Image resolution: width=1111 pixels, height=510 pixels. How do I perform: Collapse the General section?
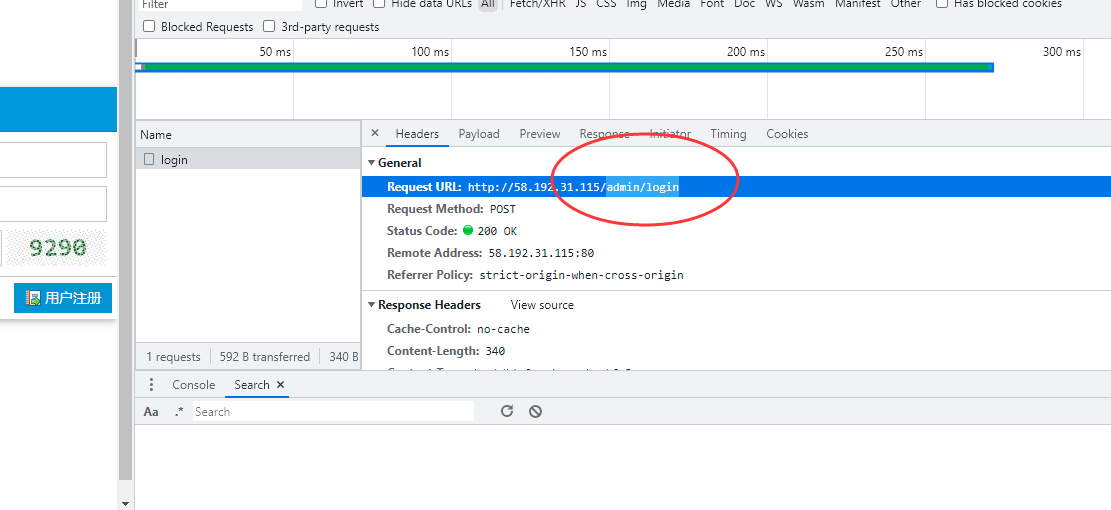[x=371, y=163]
